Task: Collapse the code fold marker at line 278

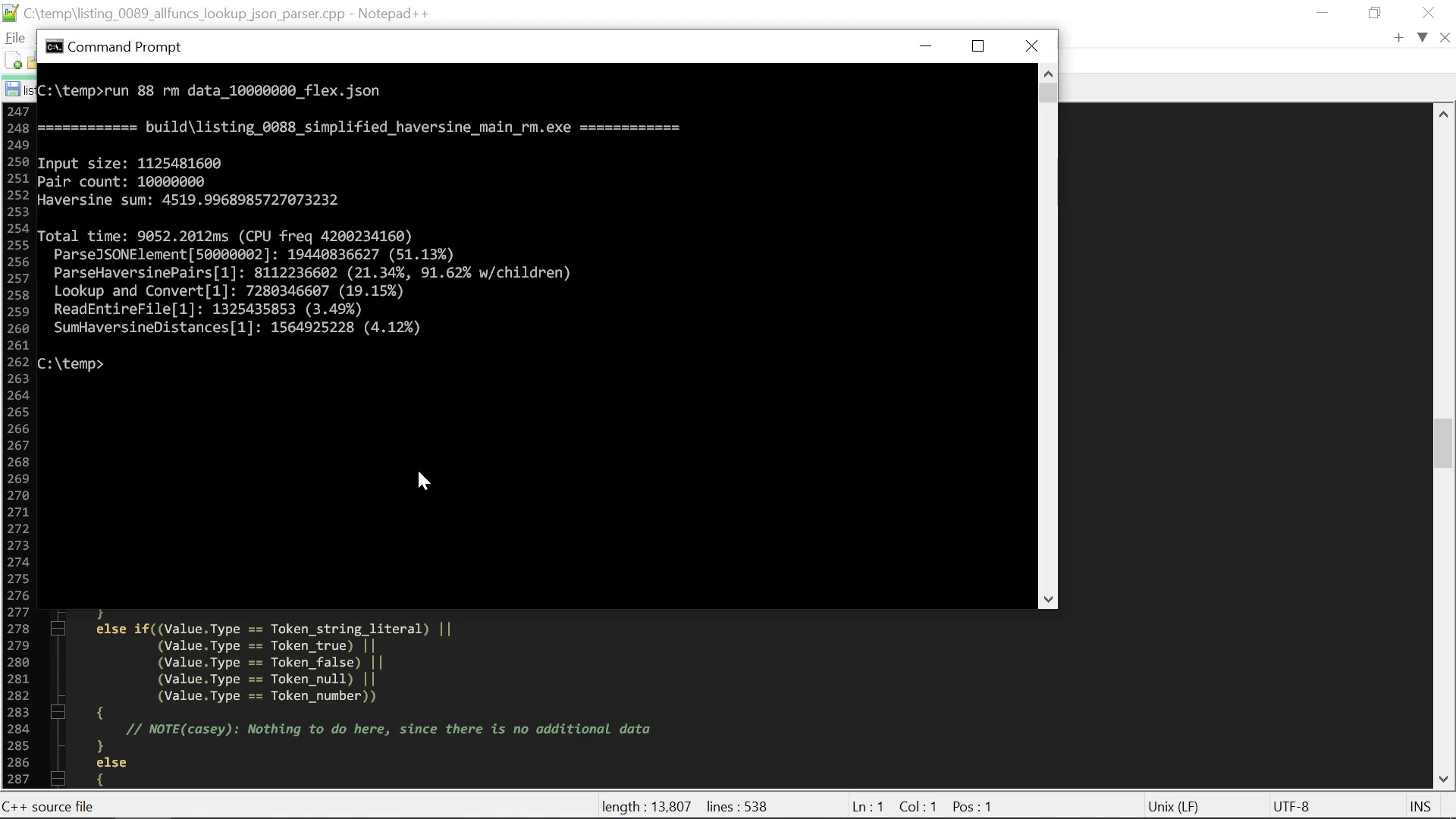Action: [58, 629]
